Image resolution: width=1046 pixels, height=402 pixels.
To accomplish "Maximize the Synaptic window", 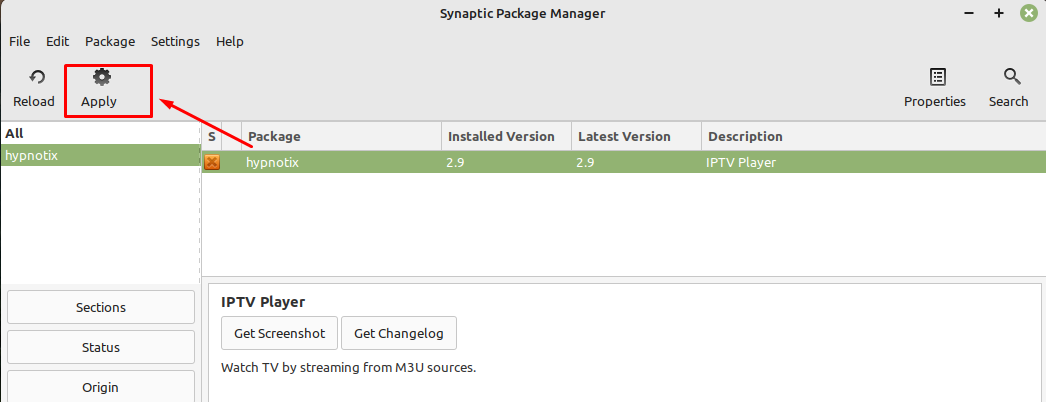I will point(999,13).
